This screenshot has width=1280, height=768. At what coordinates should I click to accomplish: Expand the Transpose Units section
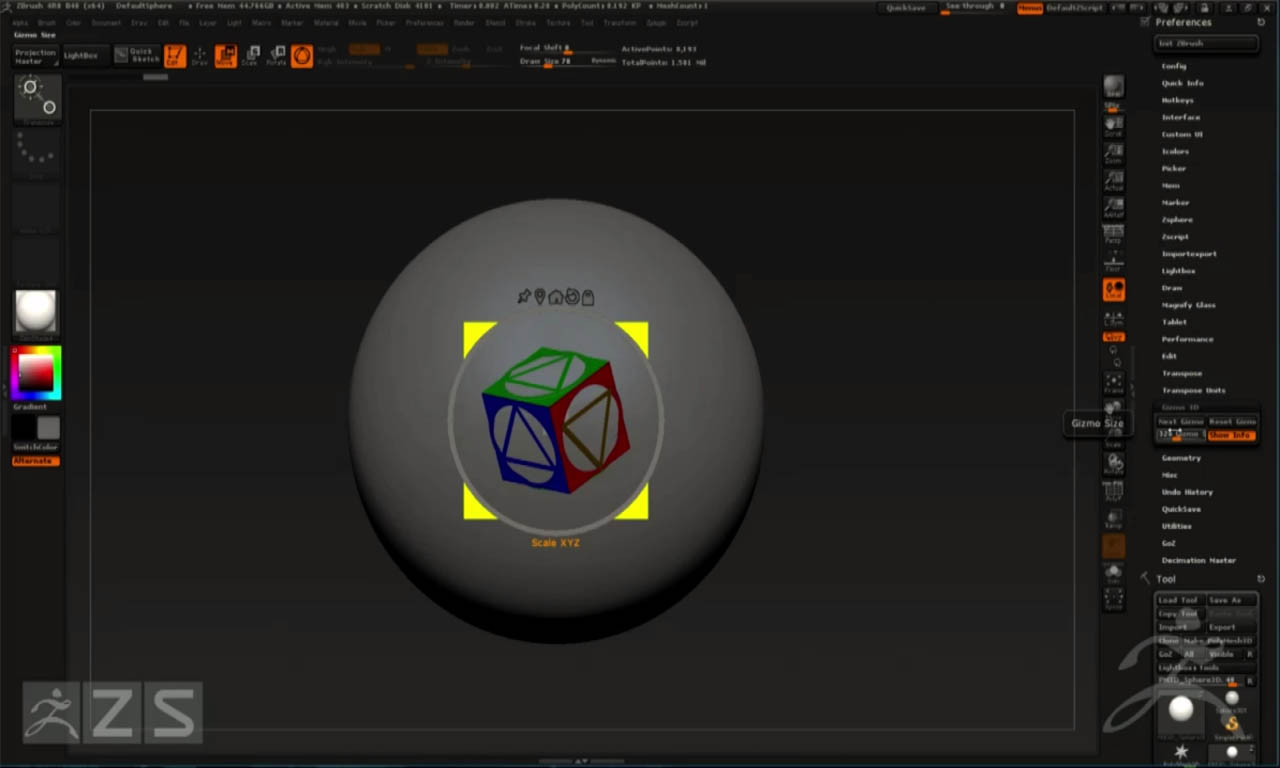point(1193,390)
